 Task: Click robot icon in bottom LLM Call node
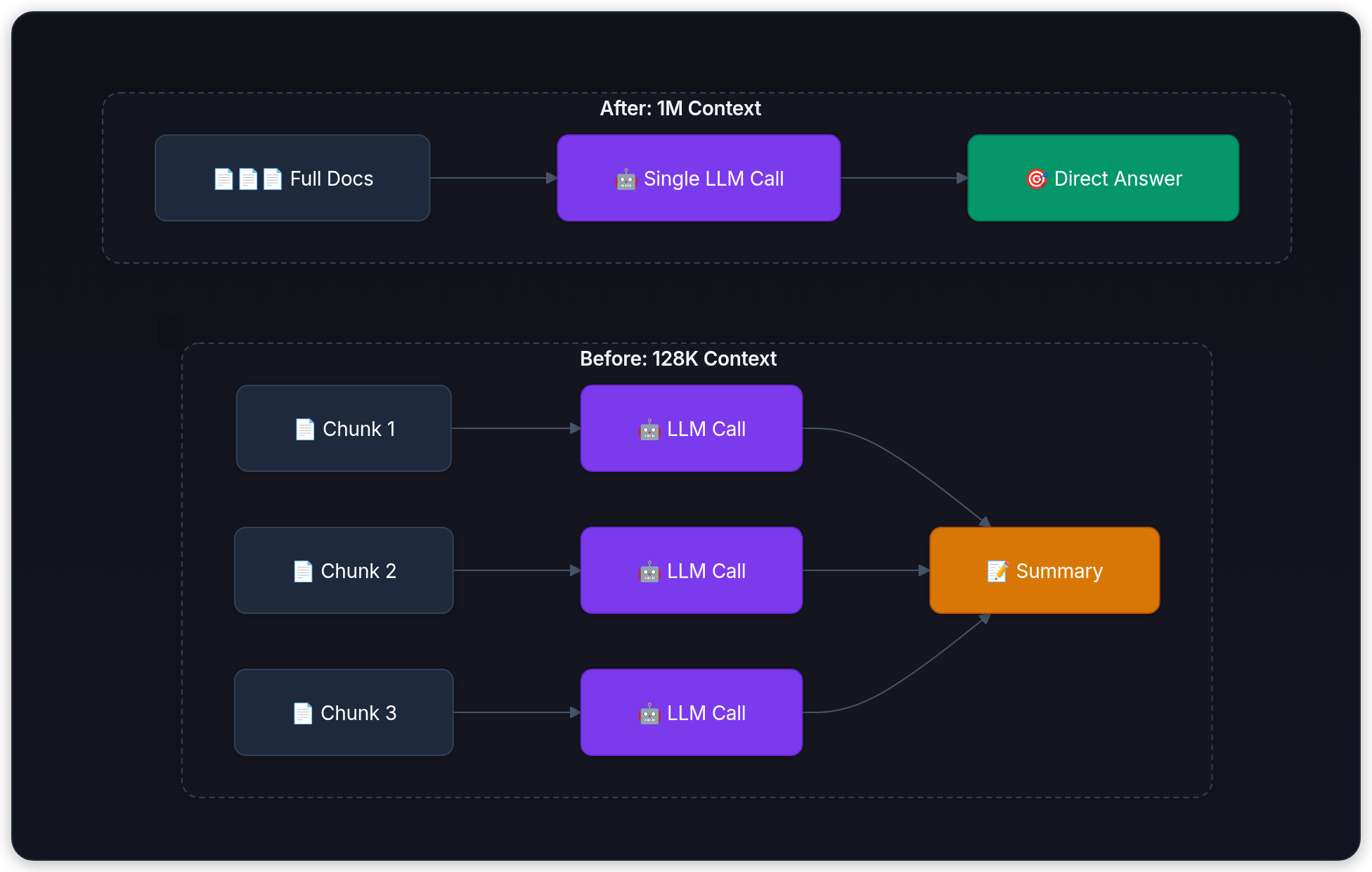tap(649, 714)
